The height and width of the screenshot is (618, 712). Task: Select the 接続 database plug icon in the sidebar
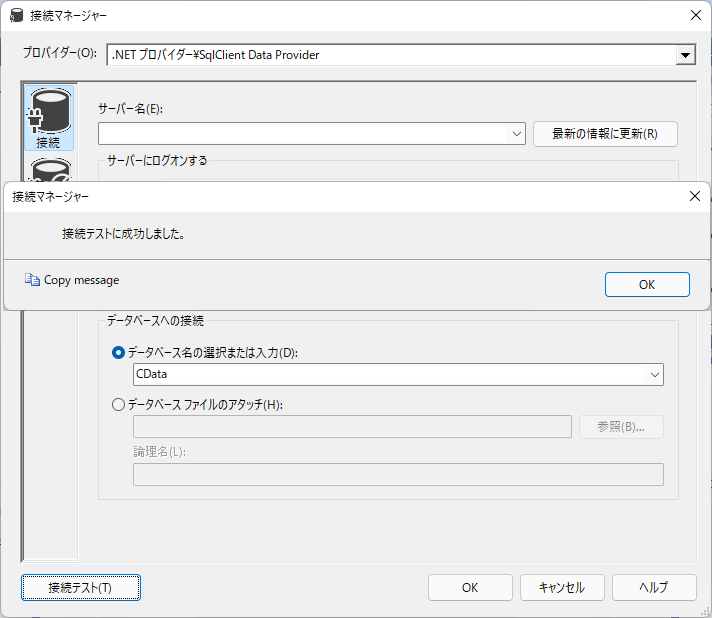[49, 118]
